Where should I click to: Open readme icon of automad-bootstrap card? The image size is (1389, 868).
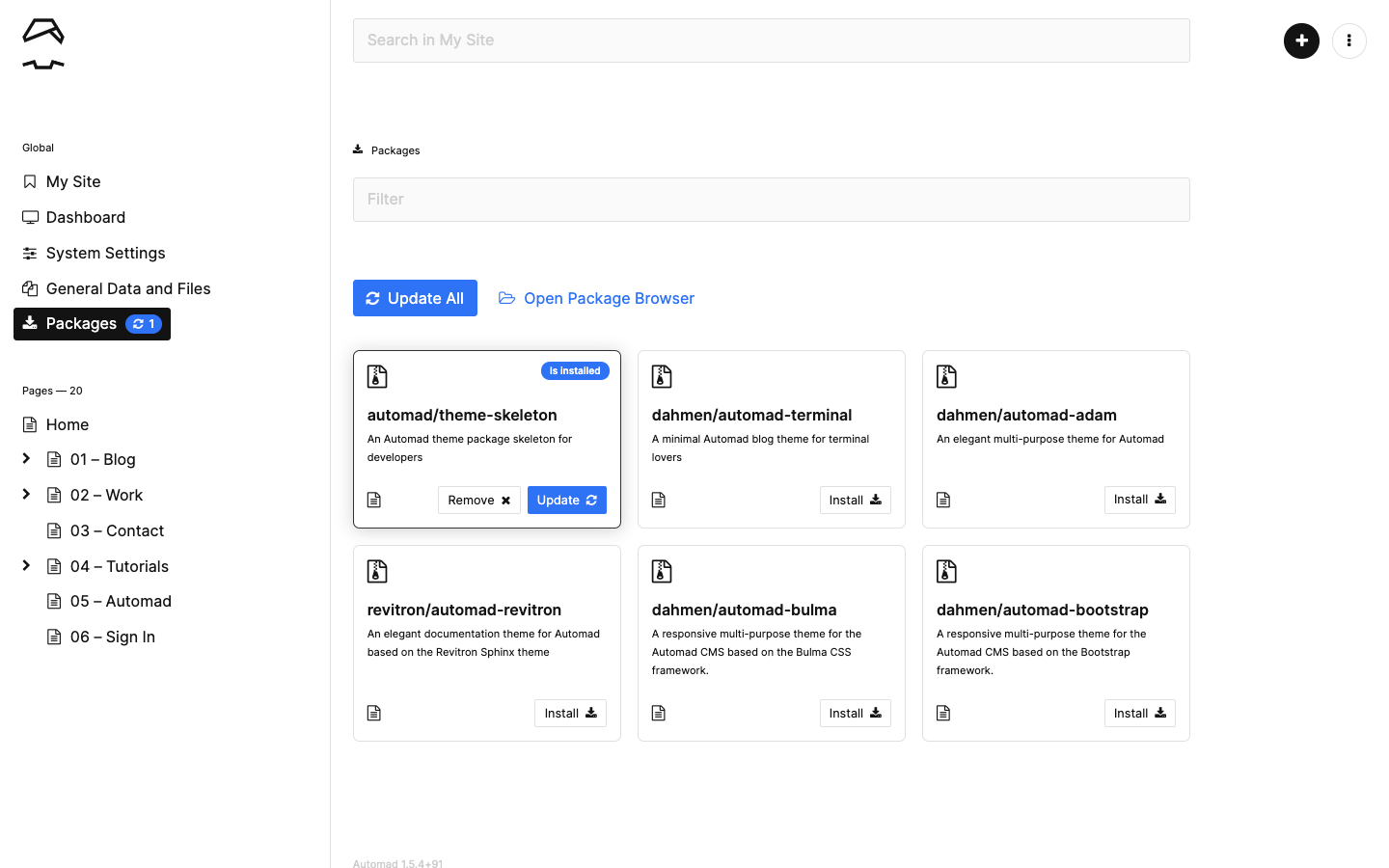943,713
